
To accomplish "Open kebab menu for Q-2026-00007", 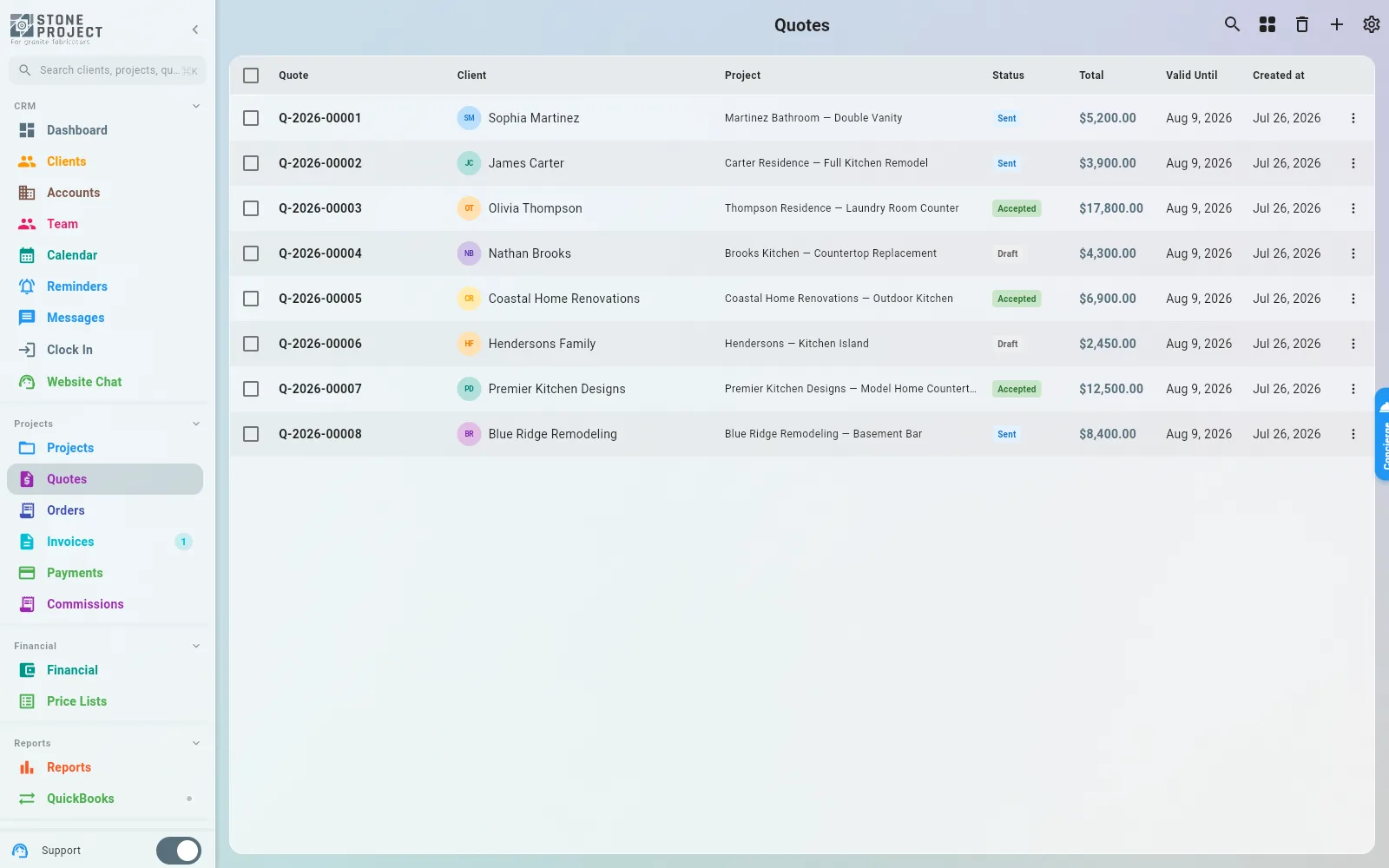I will point(1353,389).
